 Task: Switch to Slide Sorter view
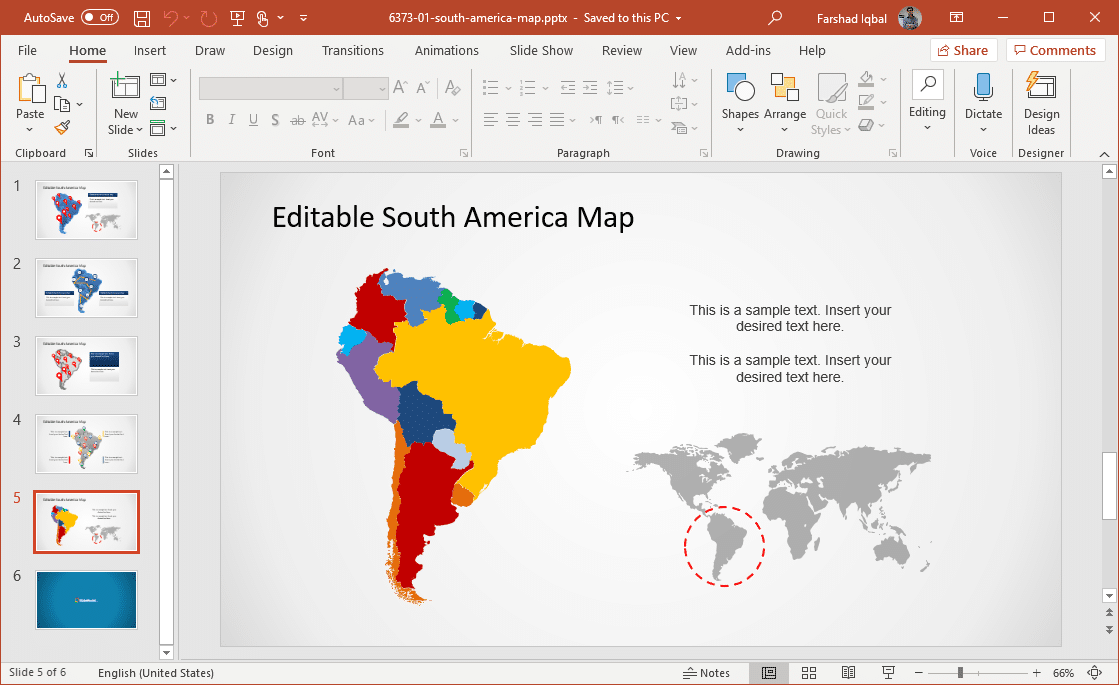click(x=809, y=673)
